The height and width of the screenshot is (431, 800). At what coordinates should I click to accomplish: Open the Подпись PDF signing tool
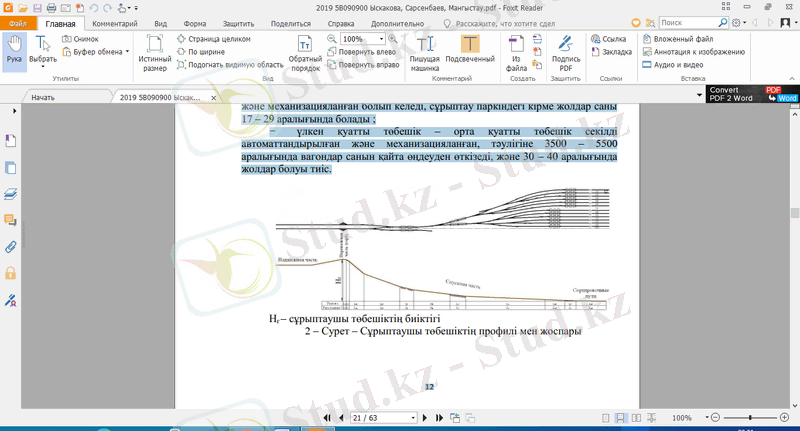565,52
